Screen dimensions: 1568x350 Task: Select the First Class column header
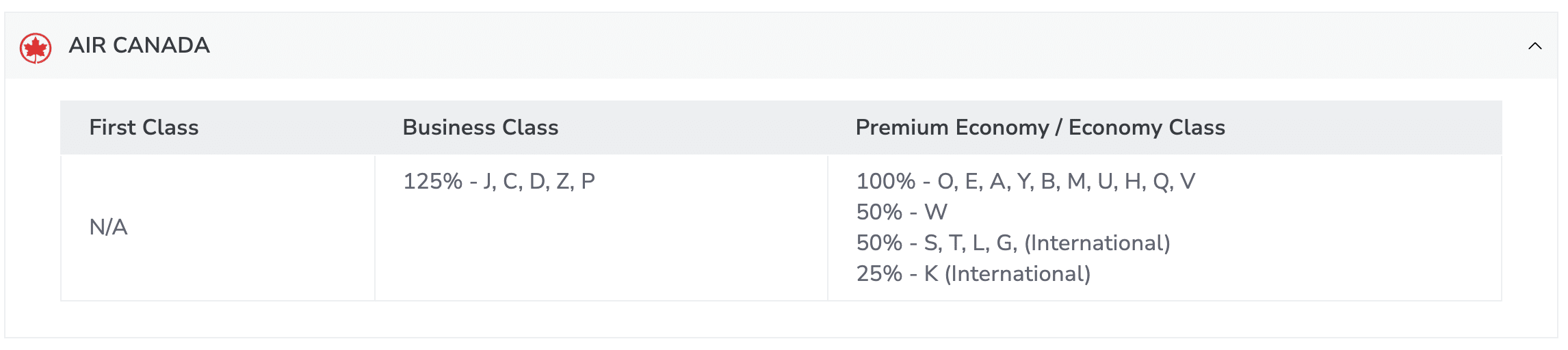pyautogui.click(x=144, y=127)
